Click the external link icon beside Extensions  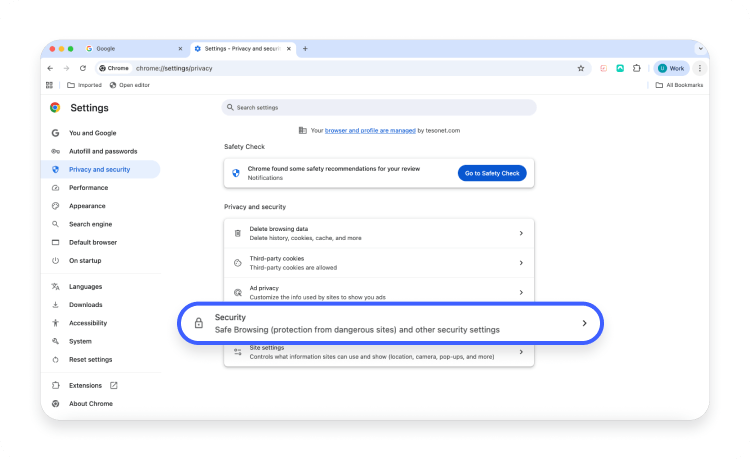[114, 385]
